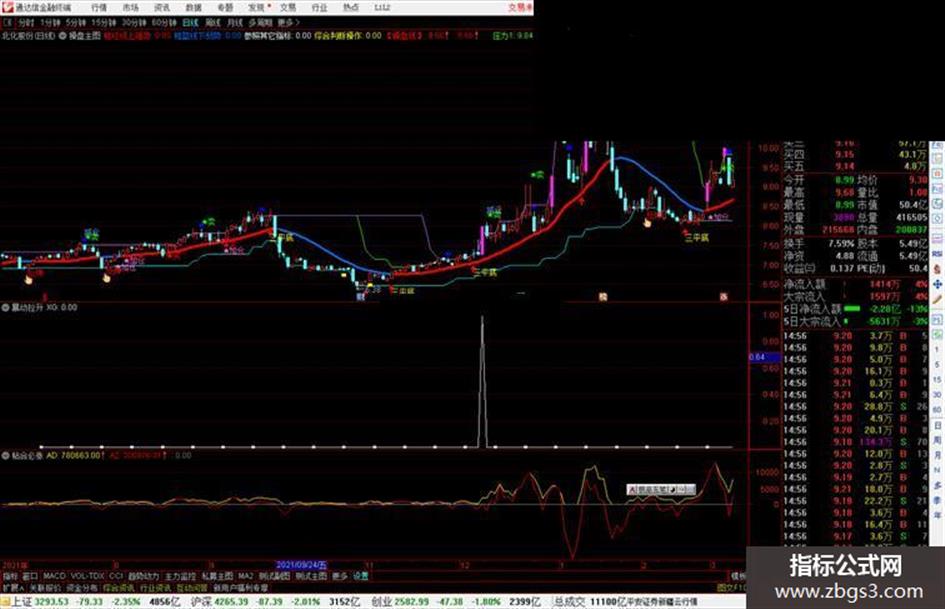
Task: Click the 换手 7.59% value
Action: click(x=842, y=244)
